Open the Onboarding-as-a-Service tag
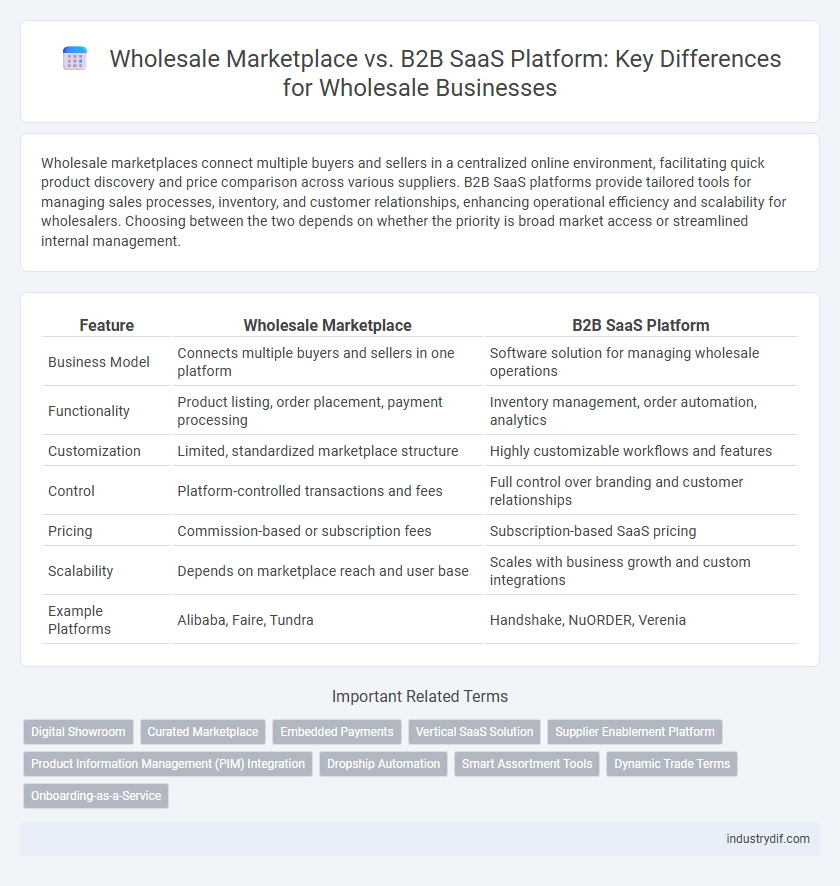The height and width of the screenshot is (886, 840). point(96,796)
